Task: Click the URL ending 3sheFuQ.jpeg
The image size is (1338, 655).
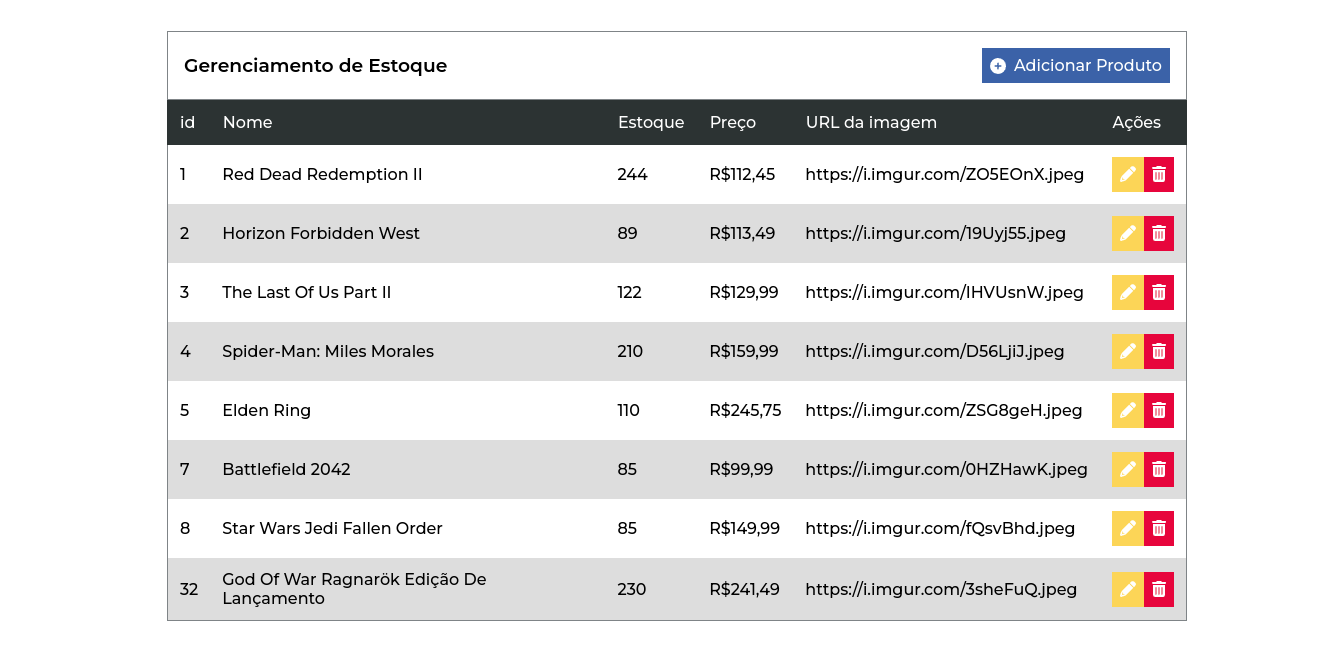Action: tap(941, 589)
